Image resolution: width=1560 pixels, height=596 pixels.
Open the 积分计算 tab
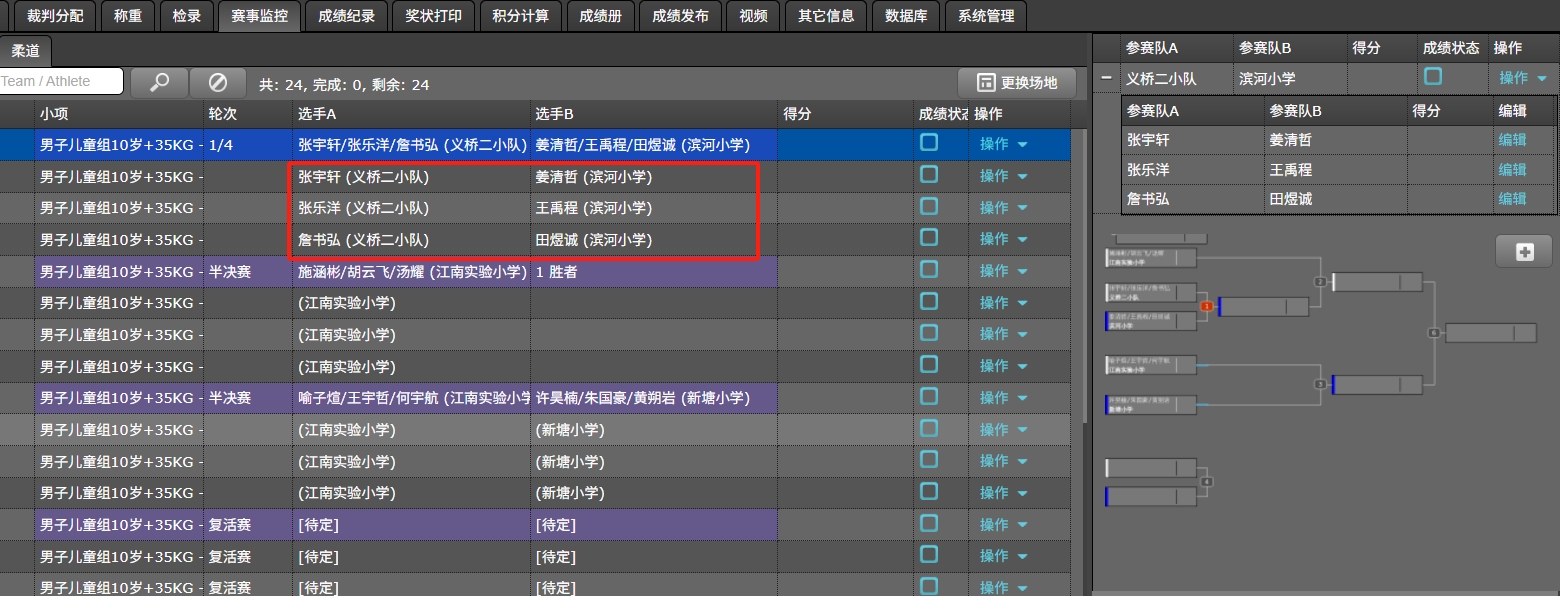521,16
